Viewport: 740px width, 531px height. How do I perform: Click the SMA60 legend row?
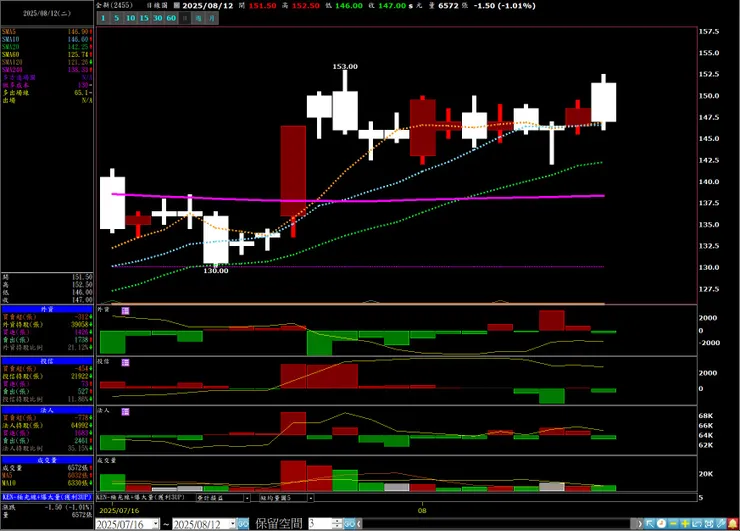click(x=47, y=54)
